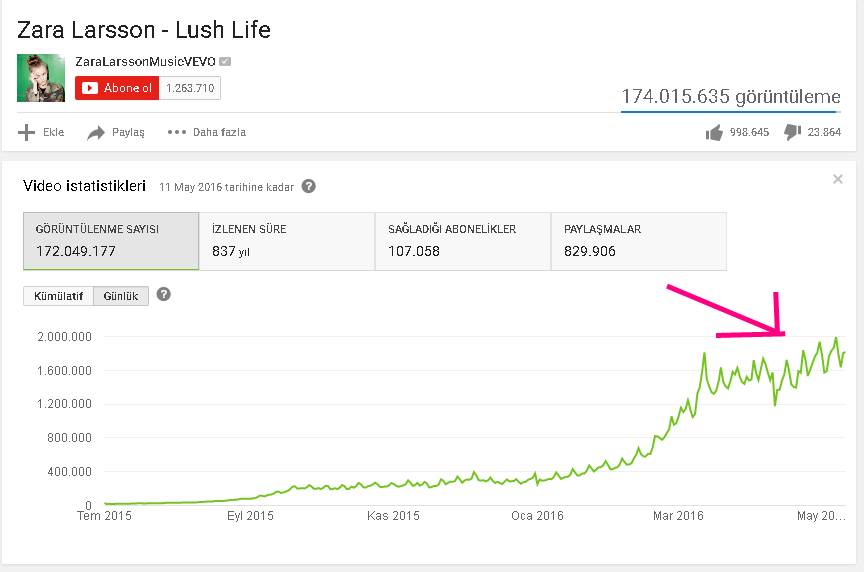This screenshot has width=864, height=572.
Task: Switch chart to Günlük view
Action: [x=121, y=296]
